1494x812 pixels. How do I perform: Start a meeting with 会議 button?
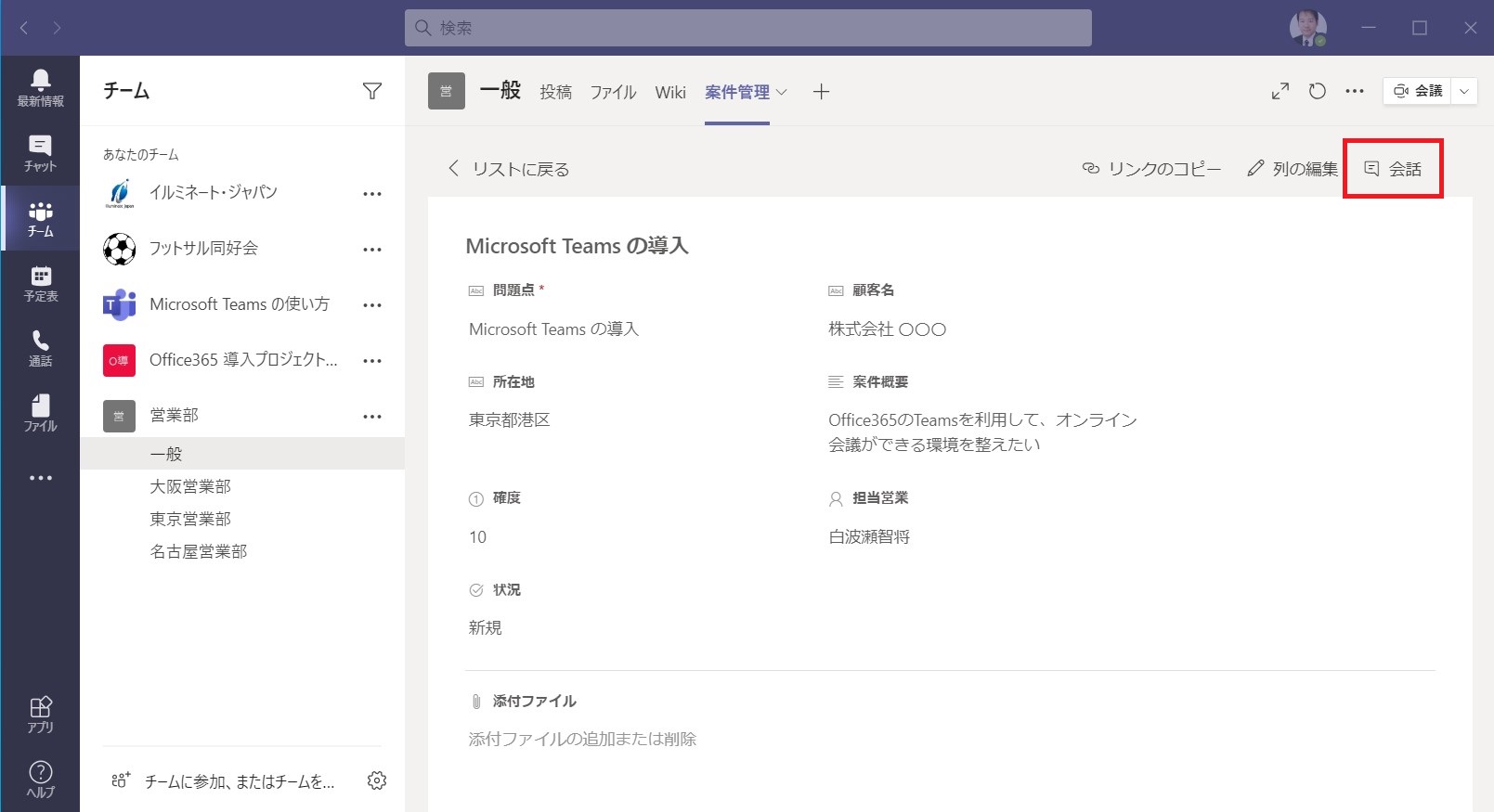pyautogui.click(x=1417, y=91)
